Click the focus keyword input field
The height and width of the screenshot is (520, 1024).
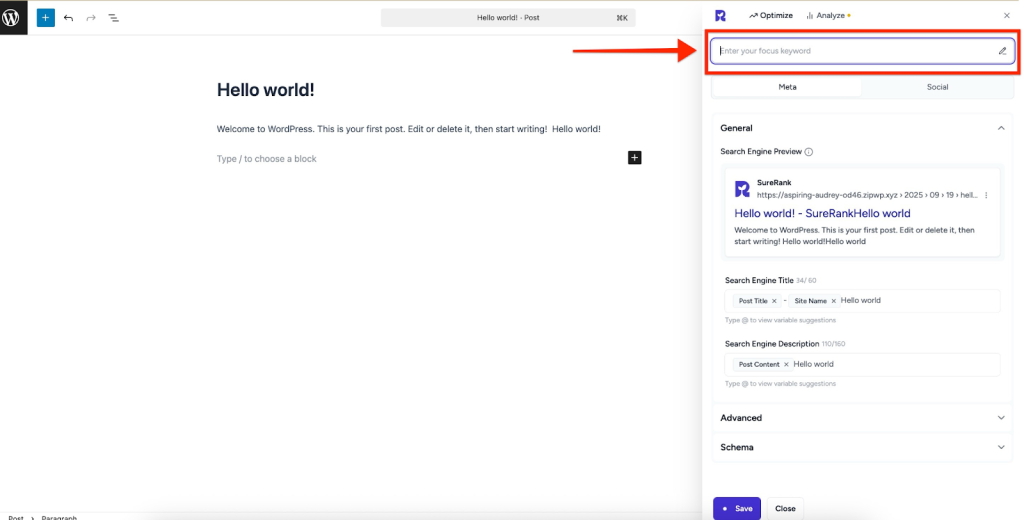pyautogui.click(x=850, y=51)
